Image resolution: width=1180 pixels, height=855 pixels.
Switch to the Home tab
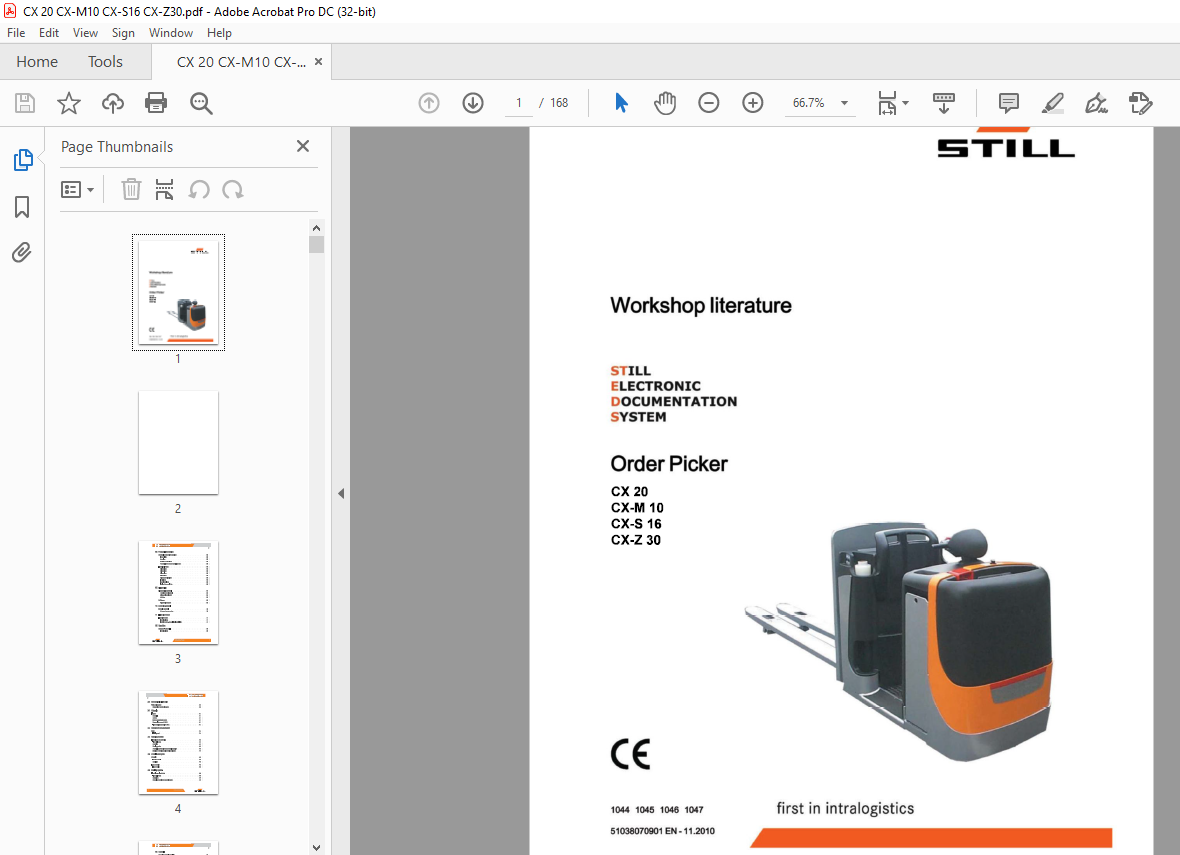[37, 62]
